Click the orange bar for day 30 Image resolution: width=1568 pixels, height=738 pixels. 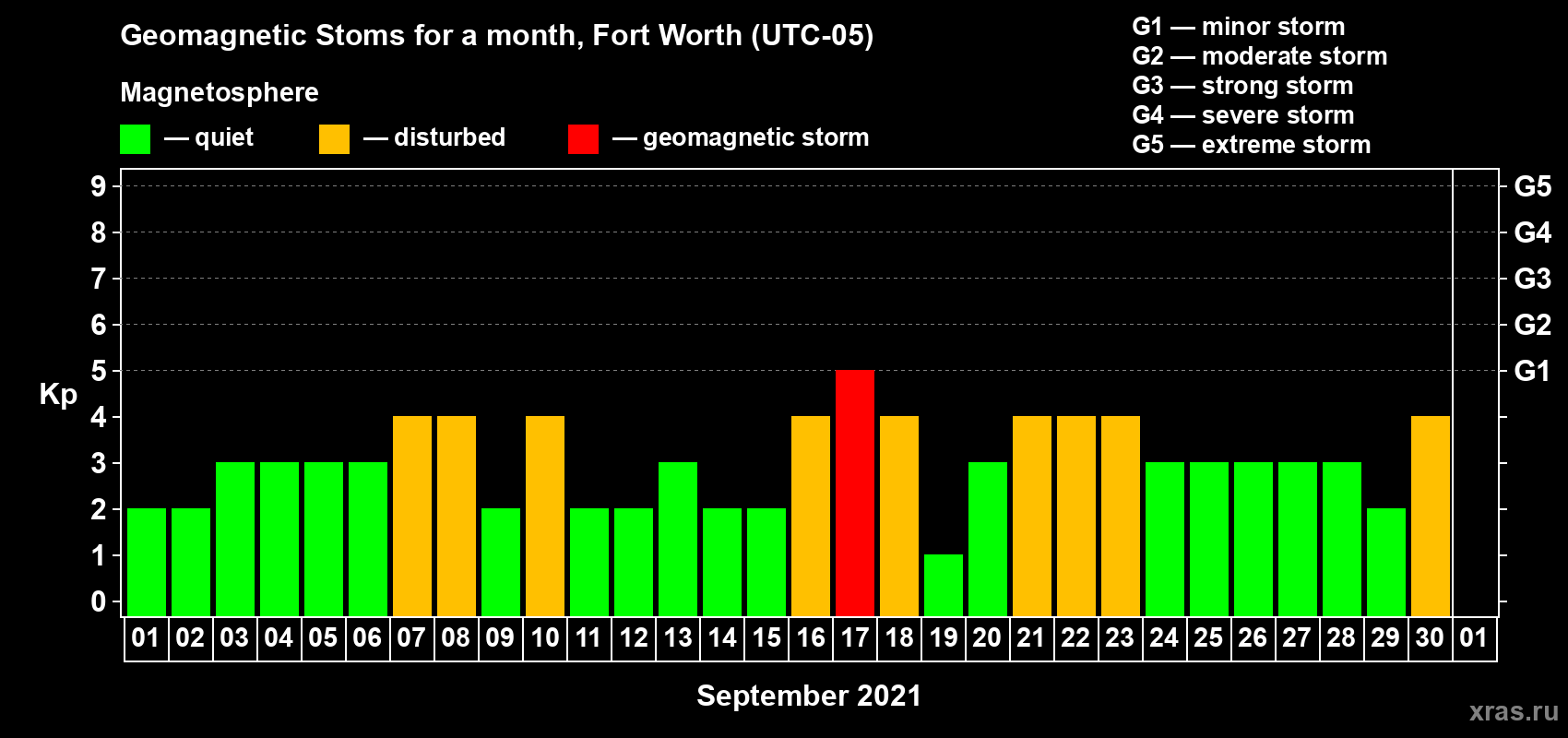click(x=1431, y=516)
